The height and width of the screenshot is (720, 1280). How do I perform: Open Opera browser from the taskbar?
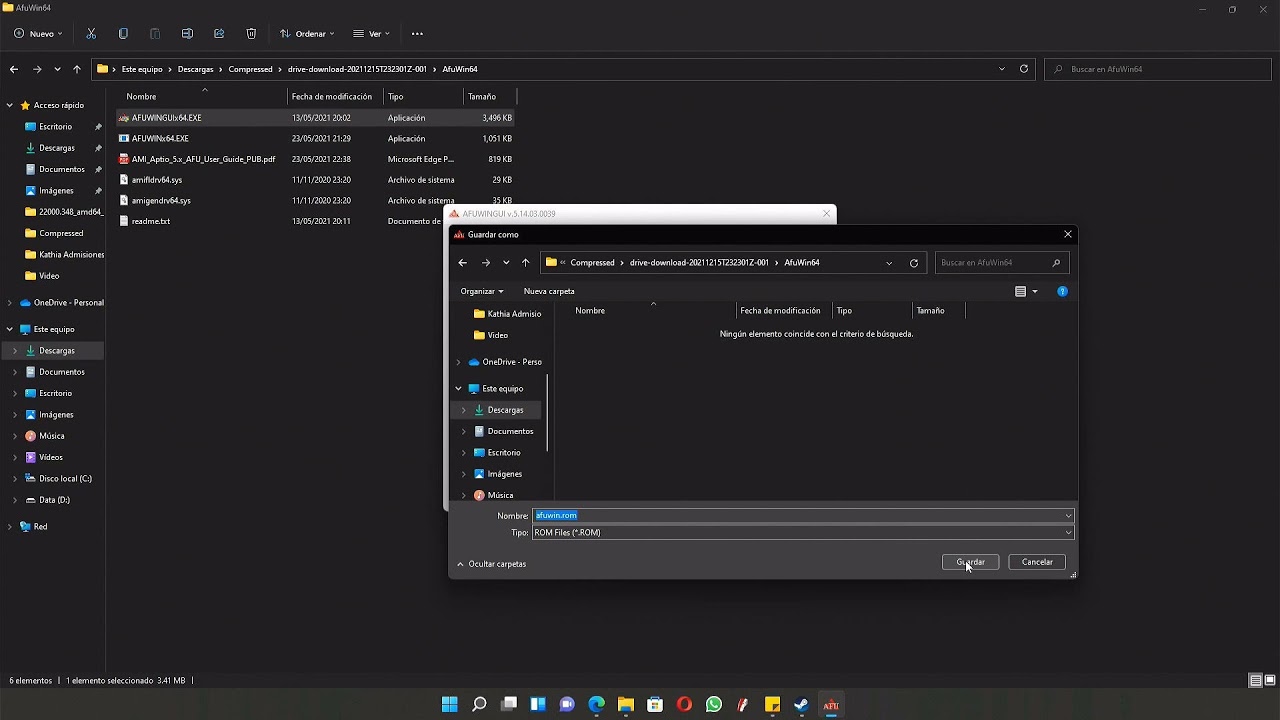(684, 705)
